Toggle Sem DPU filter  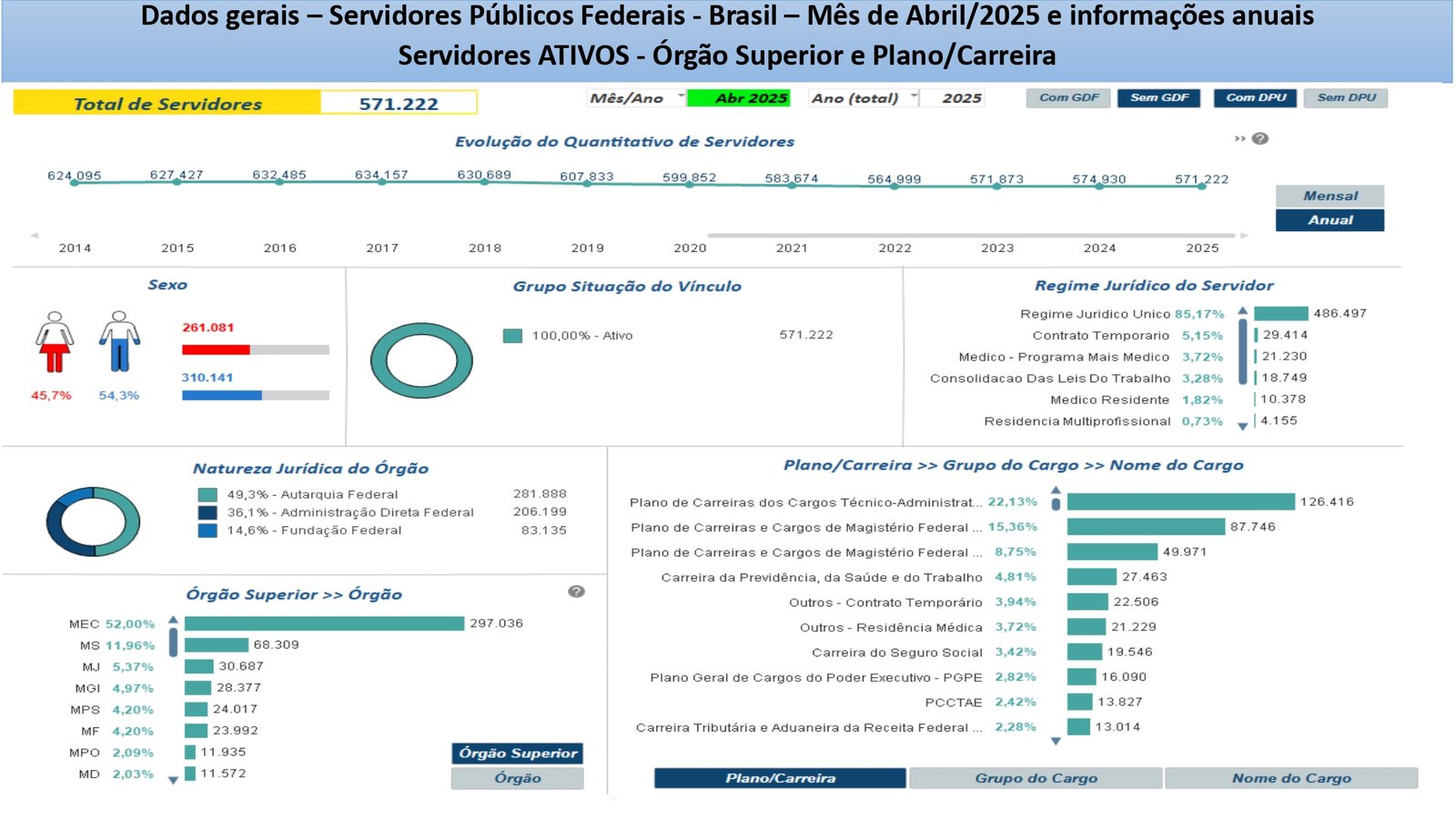pos(1346,98)
